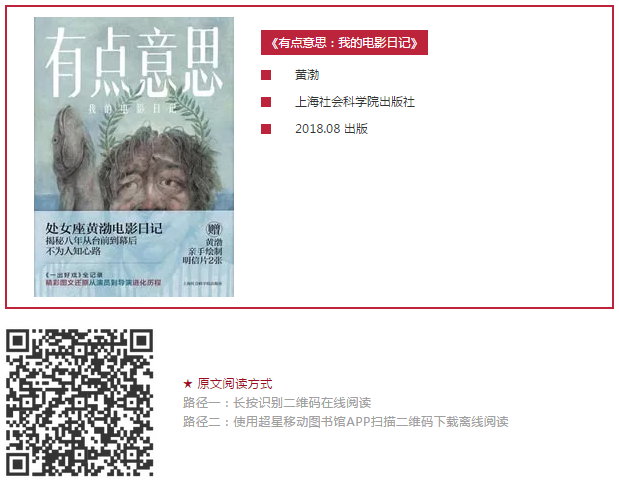Click the large 有点意思 cover title
The height and width of the screenshot is (483, 619).
click(x=132, y=62)
